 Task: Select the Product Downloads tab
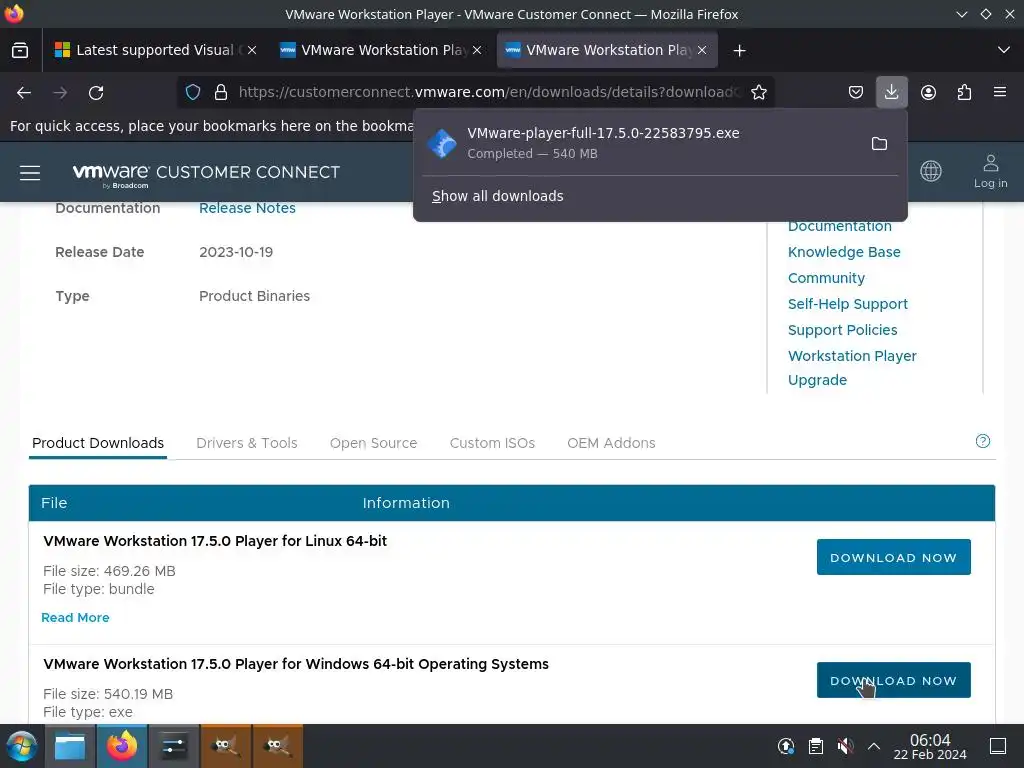pos(98,443)
